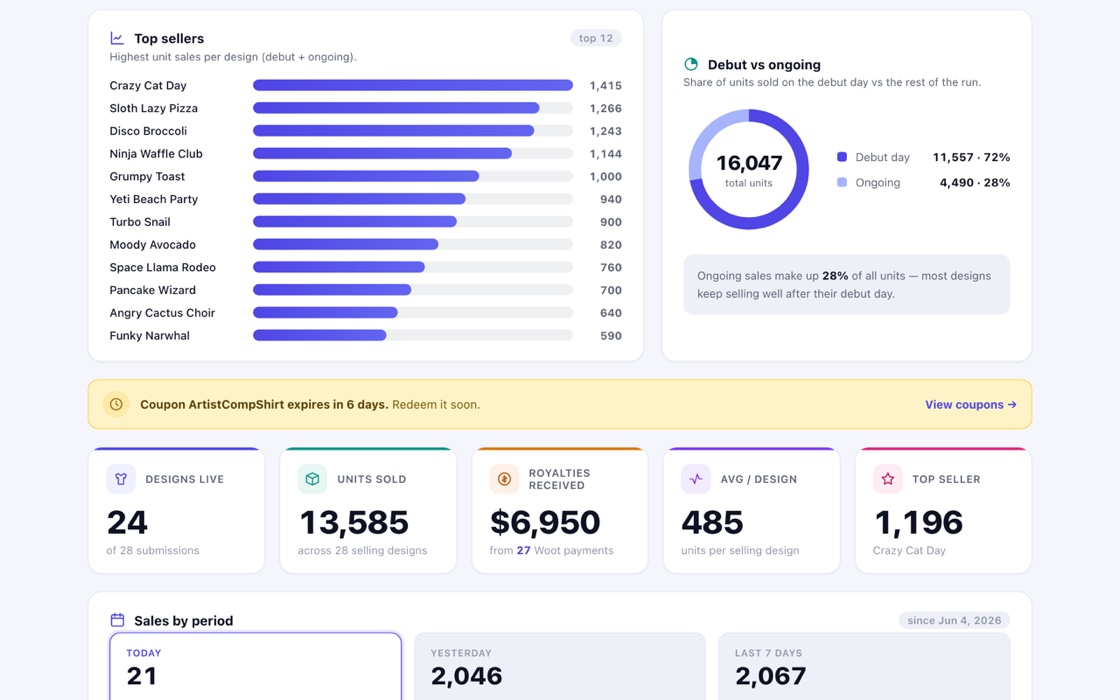The width and height of the screenshot is (1120, 700).
Task: Click the Space Llama Rodeo design name
Action: click(x=162, y=267)
